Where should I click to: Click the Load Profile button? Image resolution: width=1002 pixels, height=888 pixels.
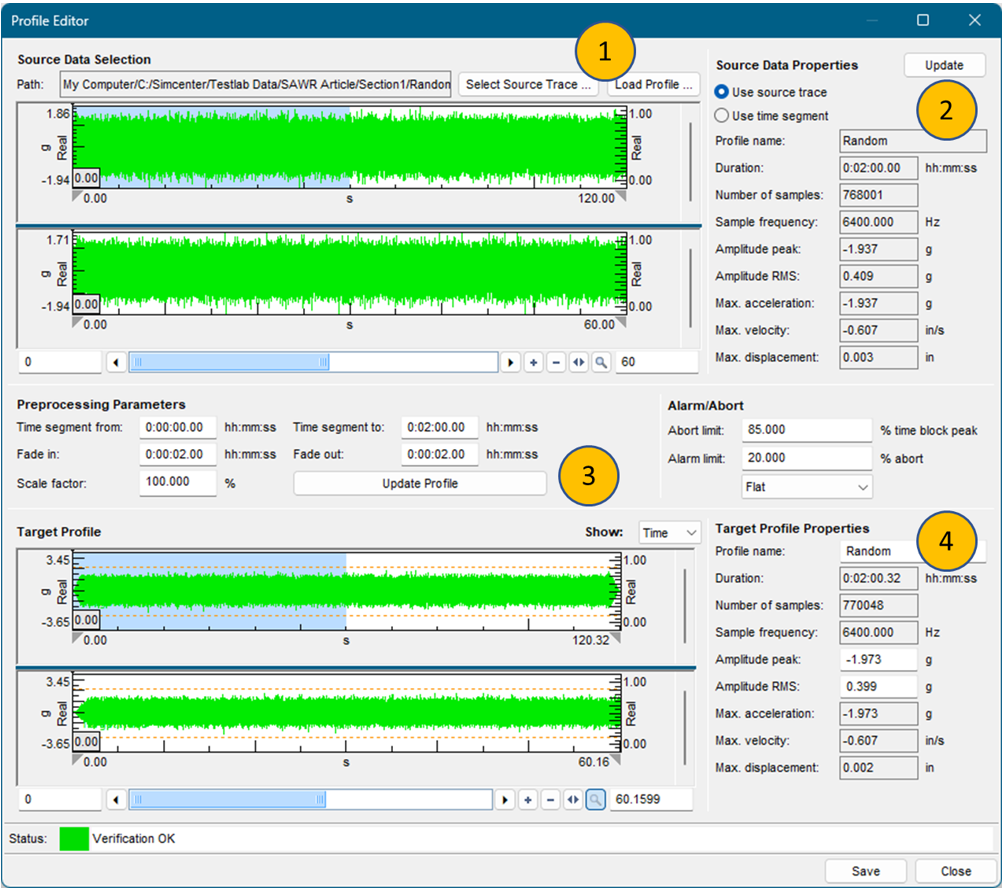point(653,85)
